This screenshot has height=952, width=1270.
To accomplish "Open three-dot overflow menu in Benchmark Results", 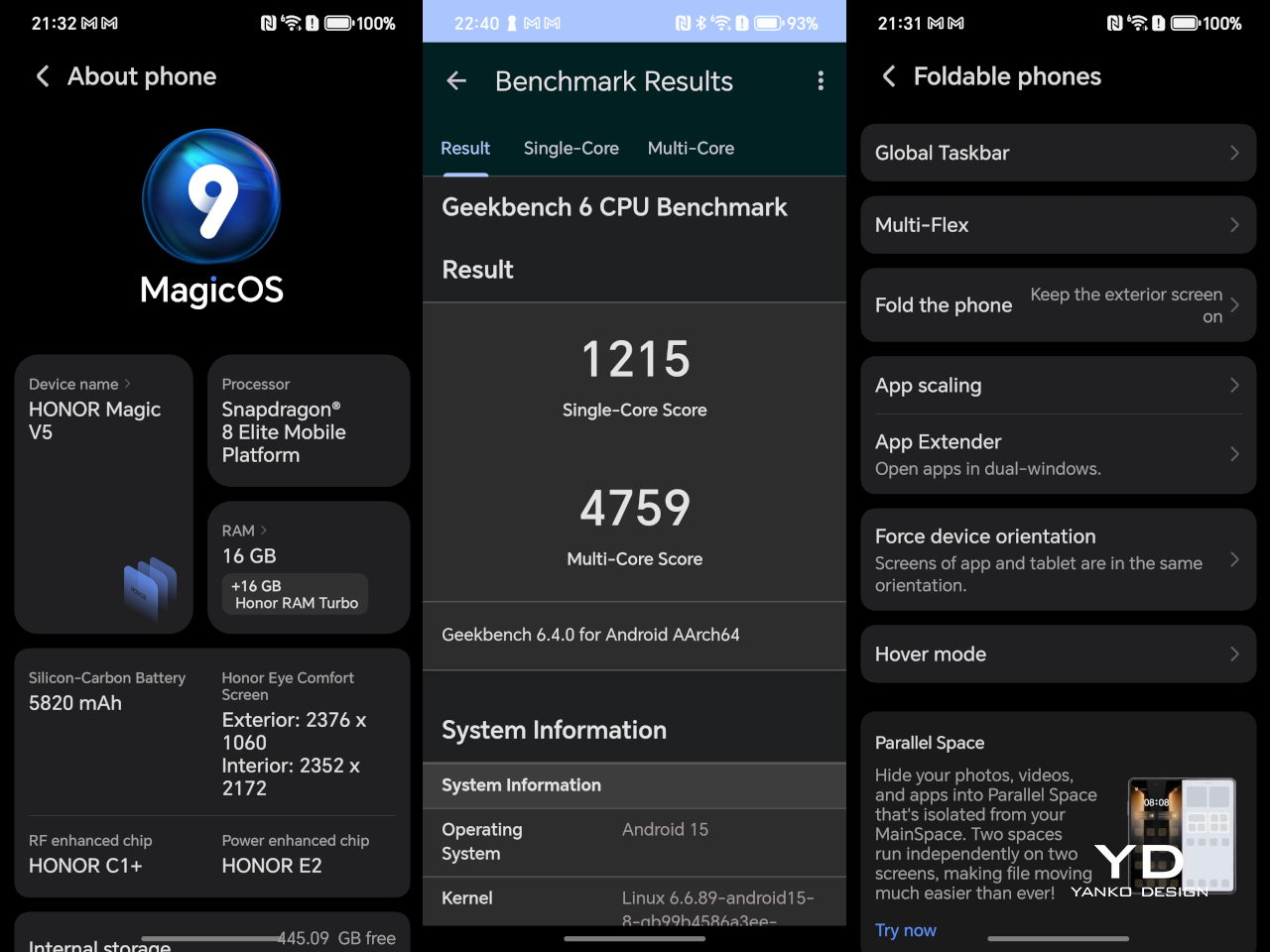I will tap(820, 81).
